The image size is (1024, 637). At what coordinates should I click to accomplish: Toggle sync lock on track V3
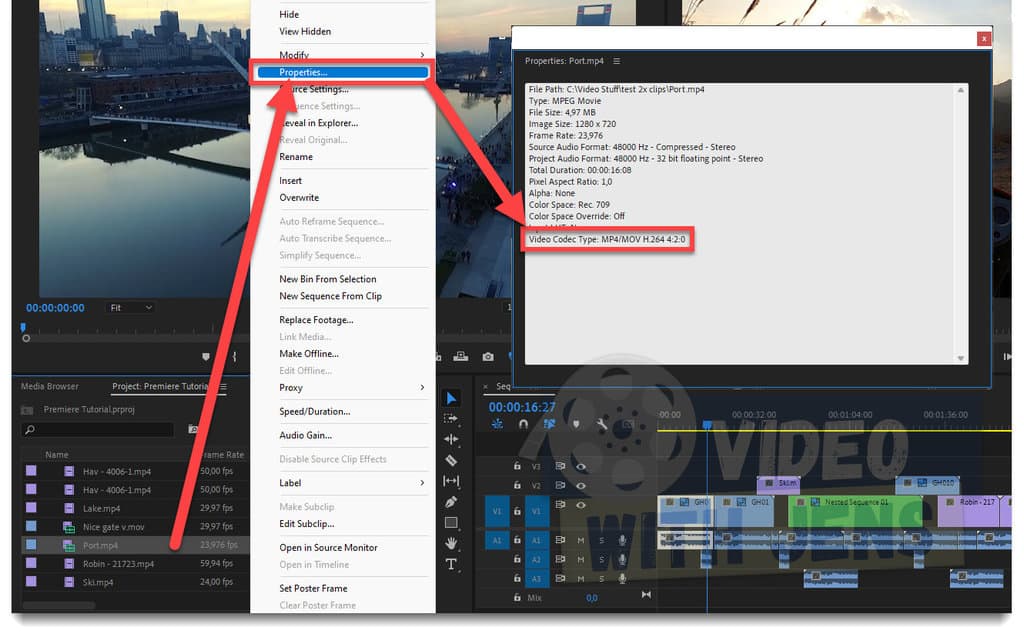pos(560,466)
